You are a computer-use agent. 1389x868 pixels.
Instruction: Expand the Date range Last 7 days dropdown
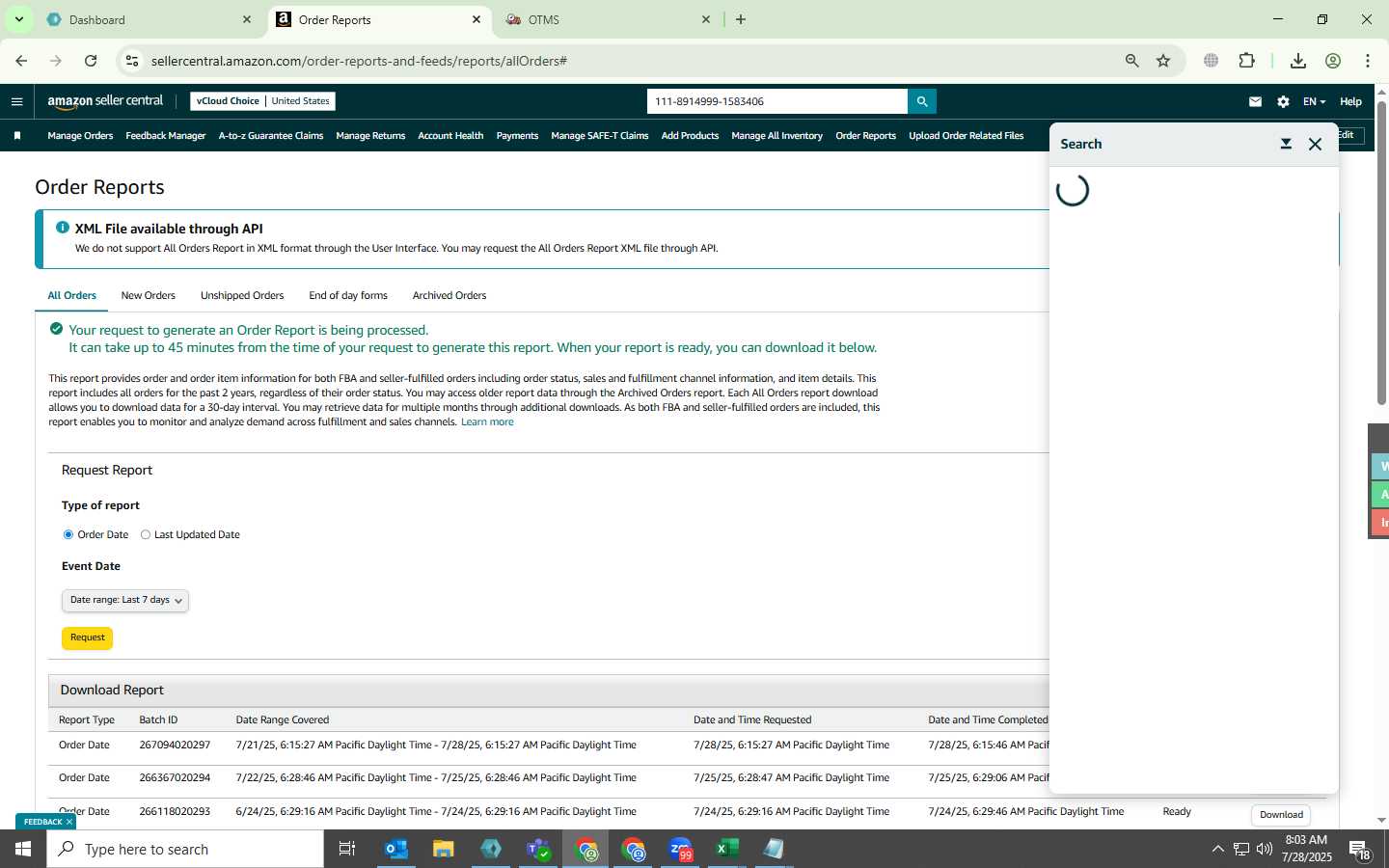pos(125,600)
